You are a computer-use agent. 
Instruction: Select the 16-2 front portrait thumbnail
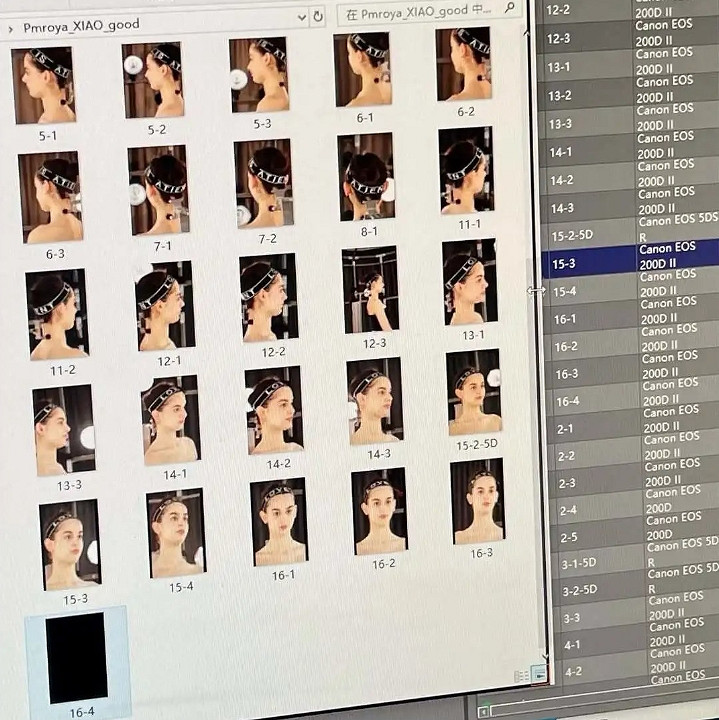pyautogui.click(x=379, y=511)
